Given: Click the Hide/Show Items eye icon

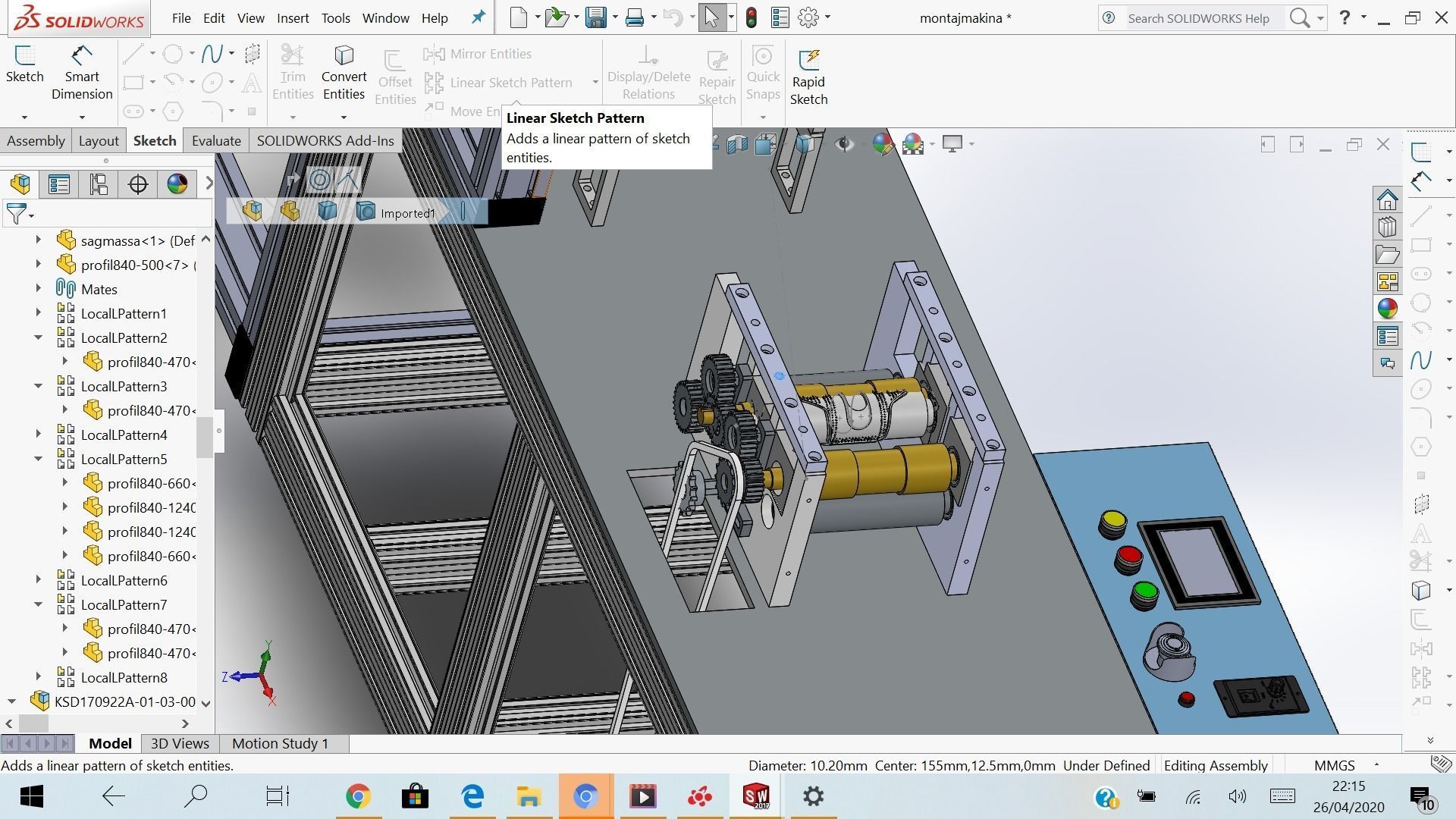Looking at the screenshot, I should tap(844, 143).
